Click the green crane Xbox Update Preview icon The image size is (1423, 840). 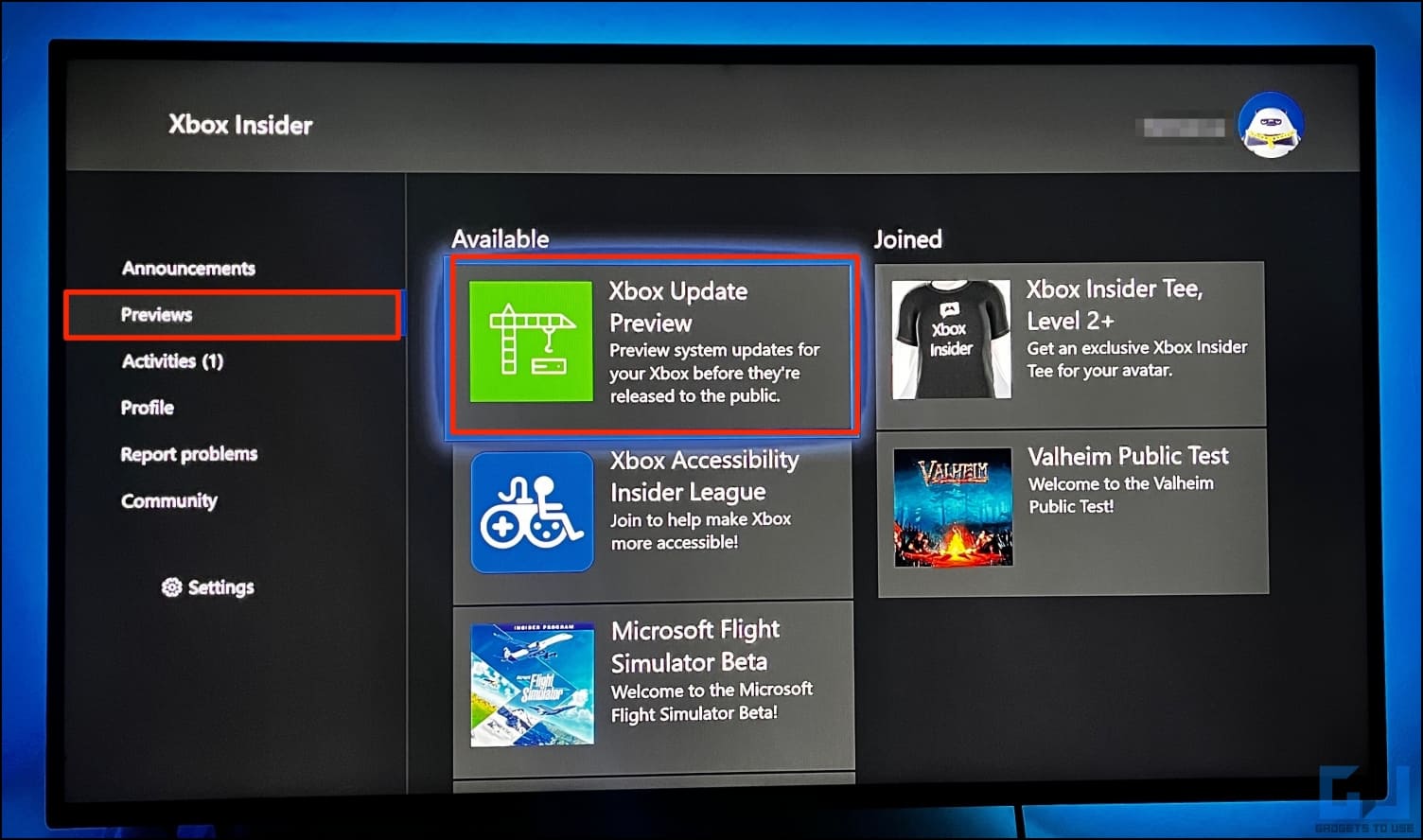(x=531, y=341)
